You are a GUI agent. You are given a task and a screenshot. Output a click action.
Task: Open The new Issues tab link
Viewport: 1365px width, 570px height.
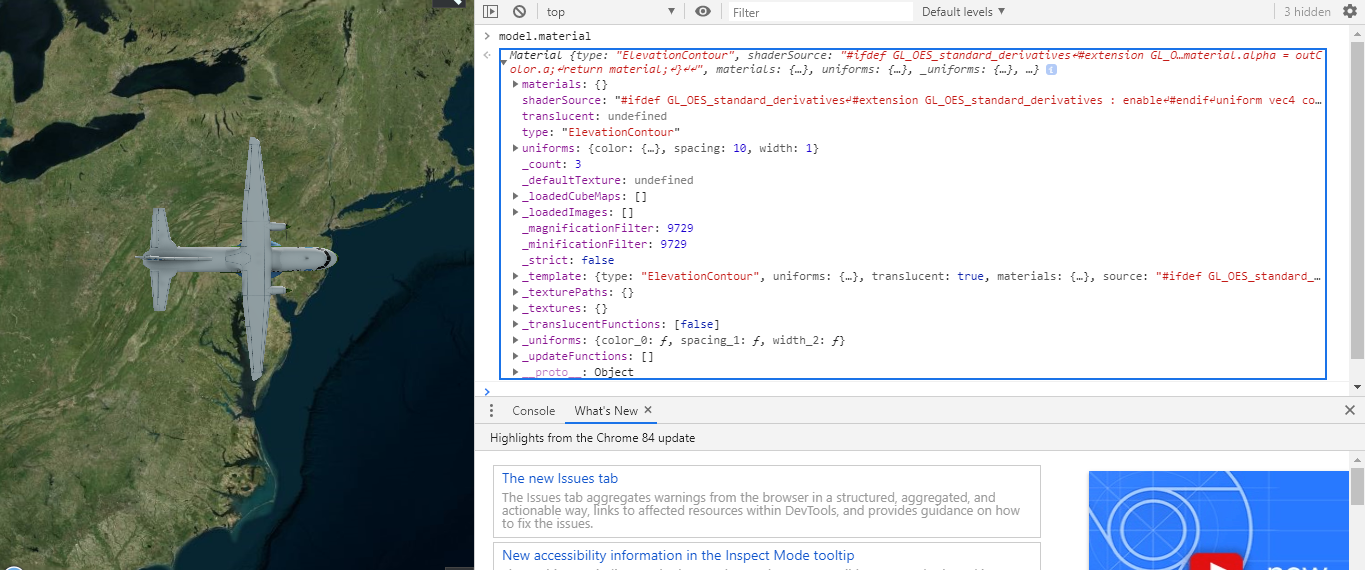tap(560, 478)
